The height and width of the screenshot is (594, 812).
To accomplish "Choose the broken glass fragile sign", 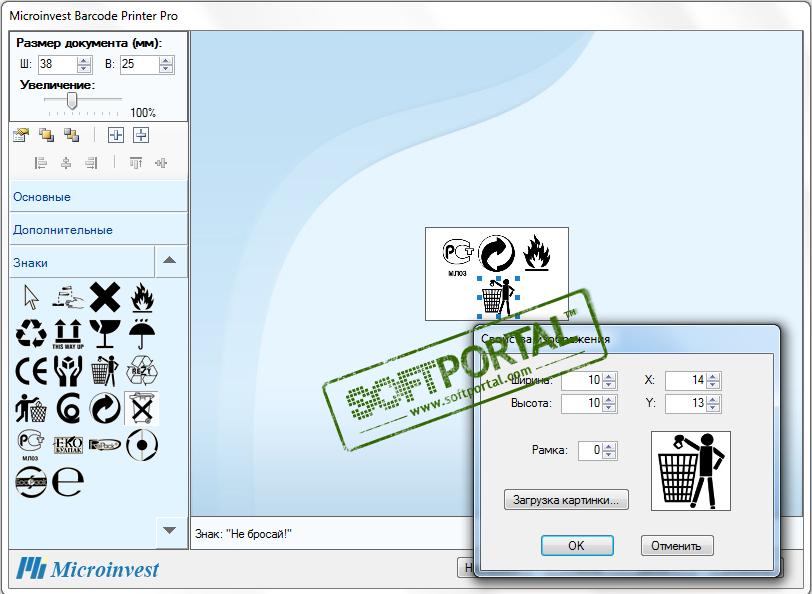I will click(105, 334).
